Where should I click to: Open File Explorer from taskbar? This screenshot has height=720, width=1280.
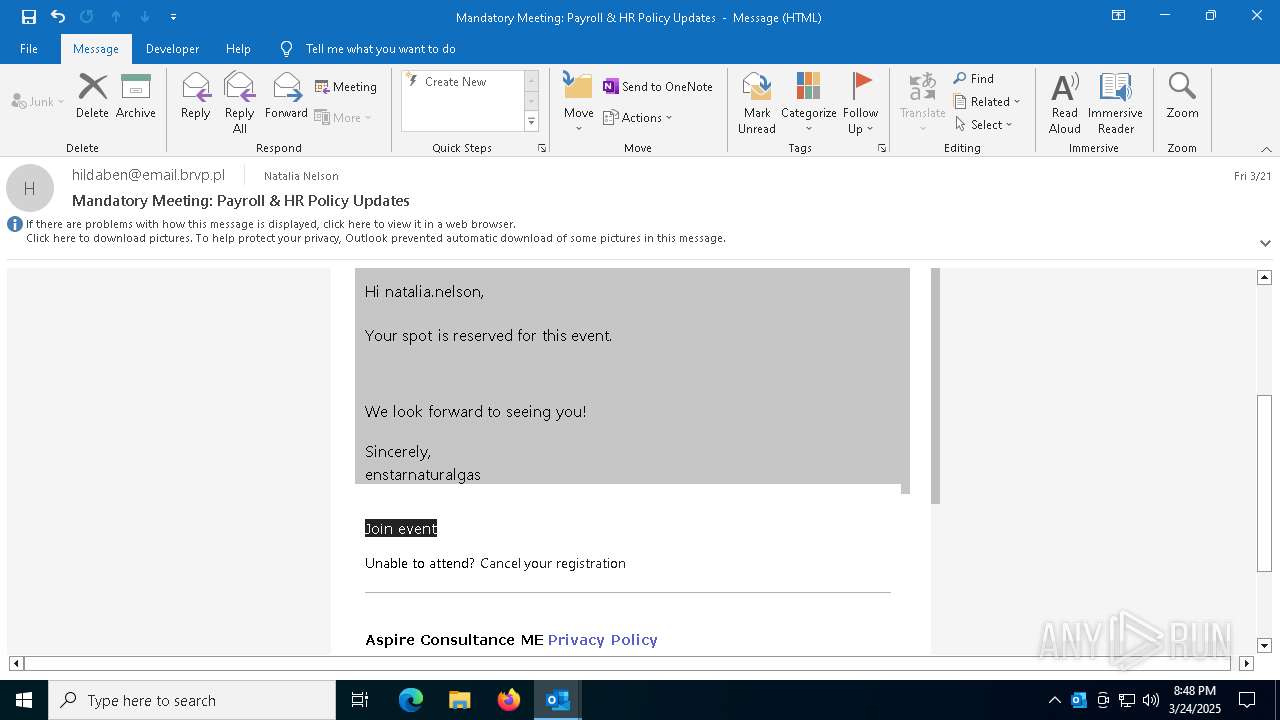[x=460, y=700]
